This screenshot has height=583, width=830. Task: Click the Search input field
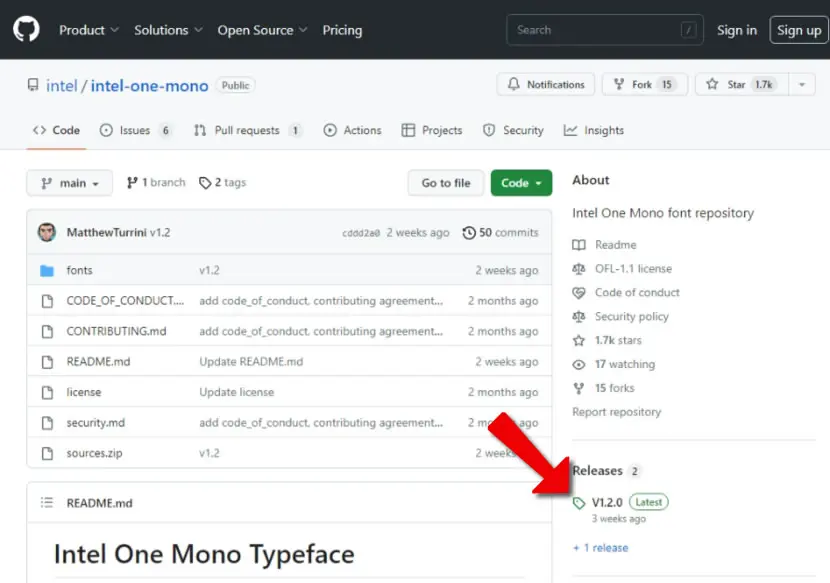click(605, 30)
